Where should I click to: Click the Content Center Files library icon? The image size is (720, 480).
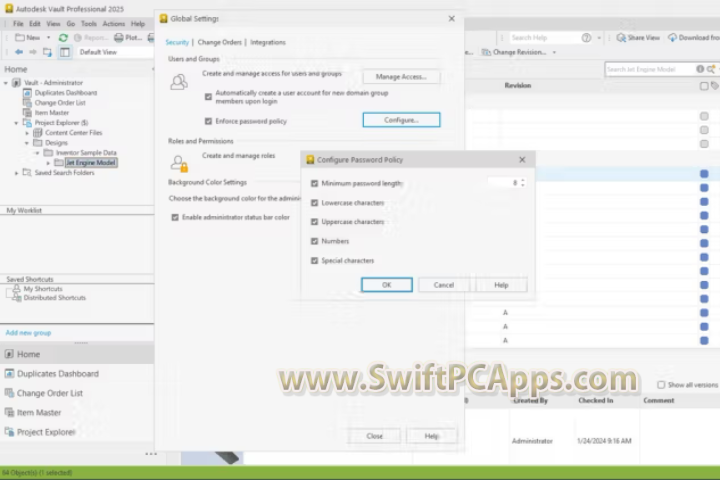coord(38,133)
